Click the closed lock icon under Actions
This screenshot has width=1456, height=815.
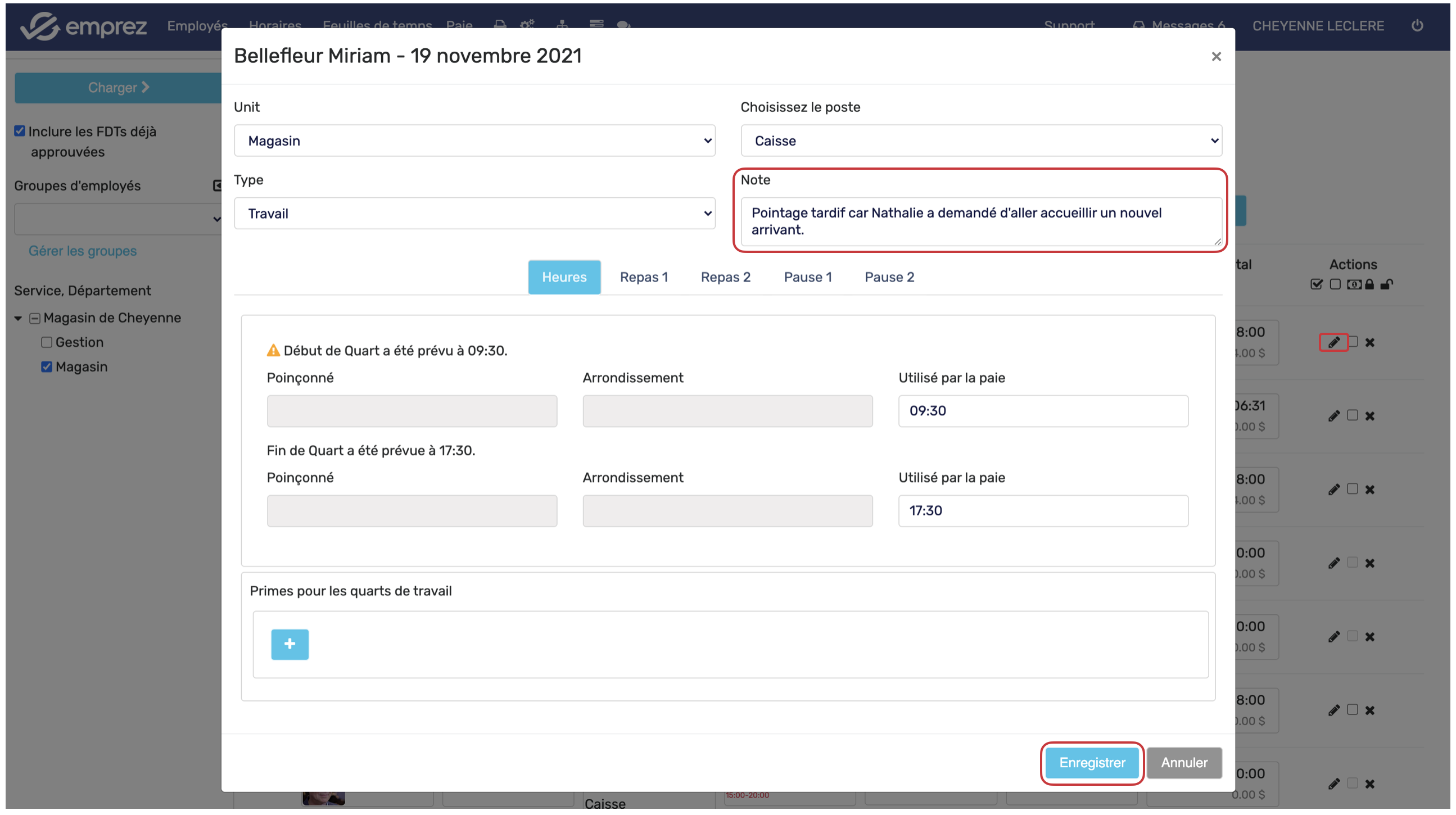tap(1369, 284)
